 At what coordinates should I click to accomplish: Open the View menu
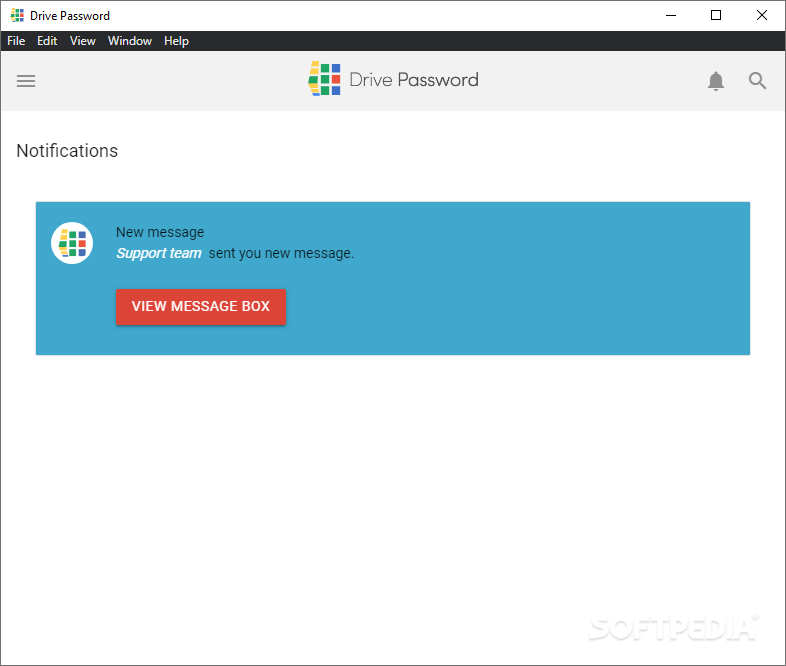click(x=83, y=41)
